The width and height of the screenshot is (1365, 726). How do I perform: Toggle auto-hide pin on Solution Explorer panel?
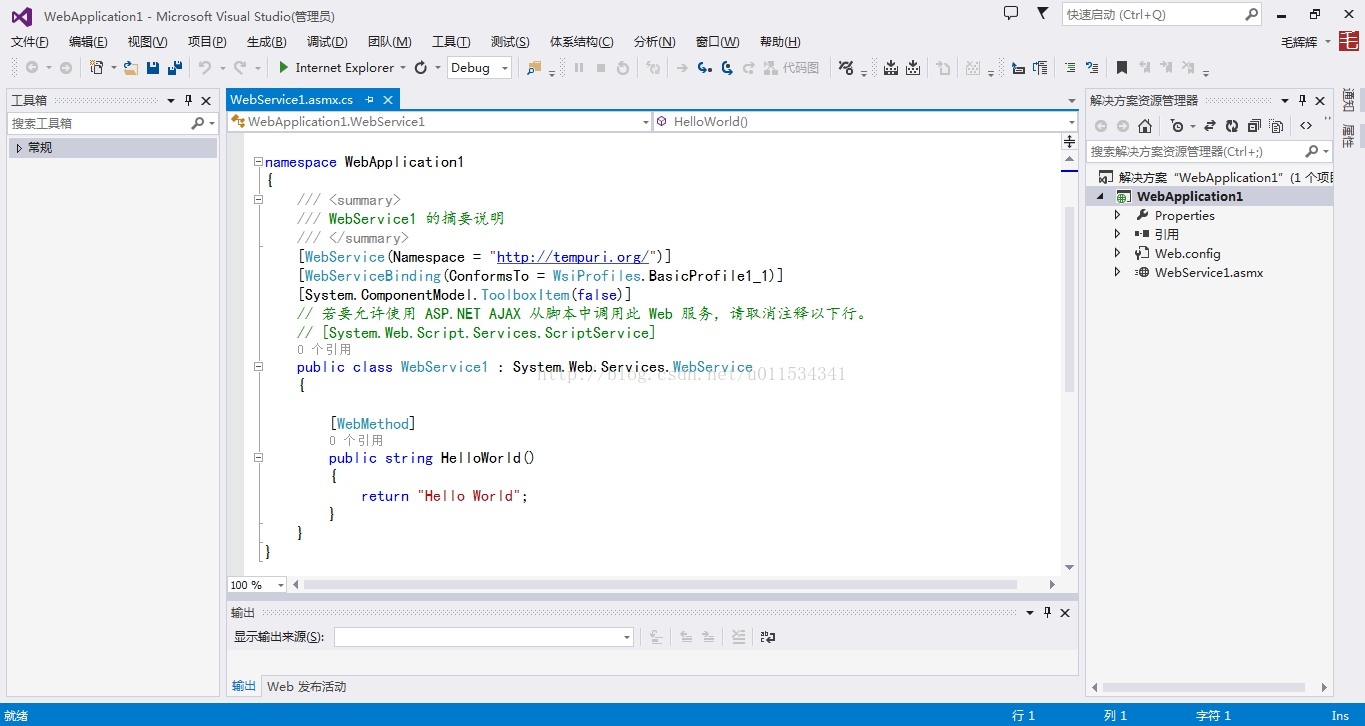pos(1302,101)
